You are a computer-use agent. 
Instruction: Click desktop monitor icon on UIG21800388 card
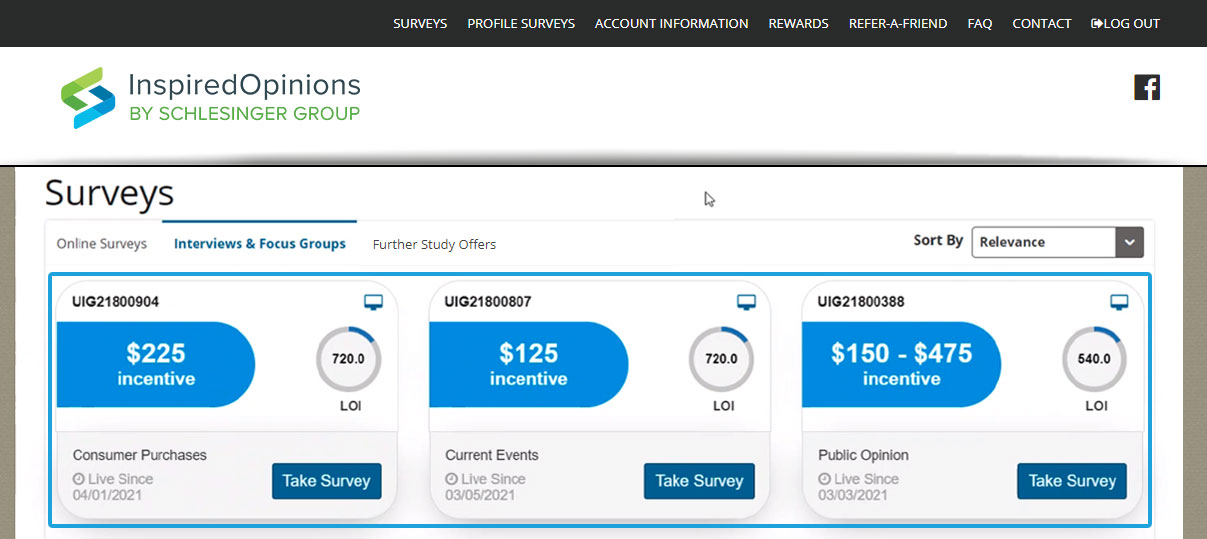click(1119, 302)
